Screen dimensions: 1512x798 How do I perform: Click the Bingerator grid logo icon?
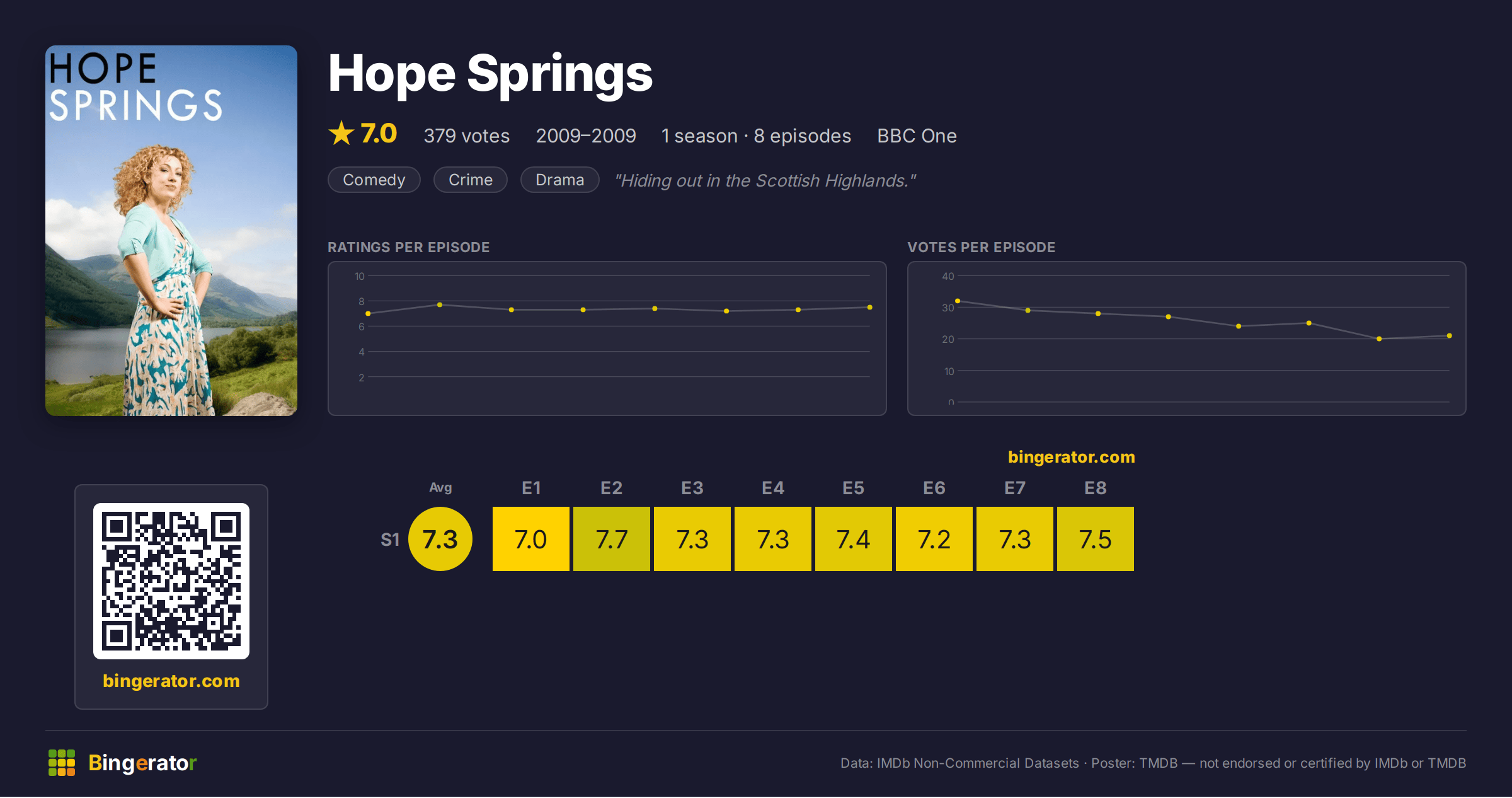point(62,763)
